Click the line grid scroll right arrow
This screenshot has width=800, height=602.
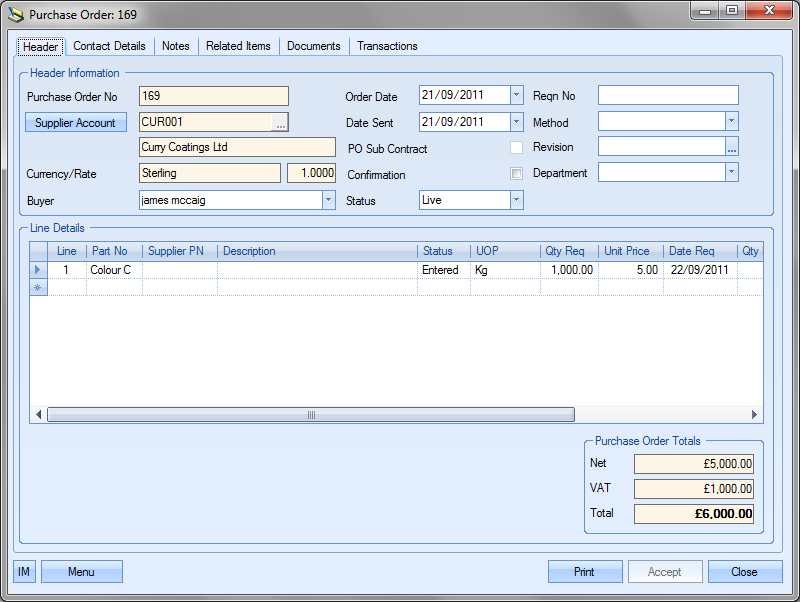click(755, 415)
